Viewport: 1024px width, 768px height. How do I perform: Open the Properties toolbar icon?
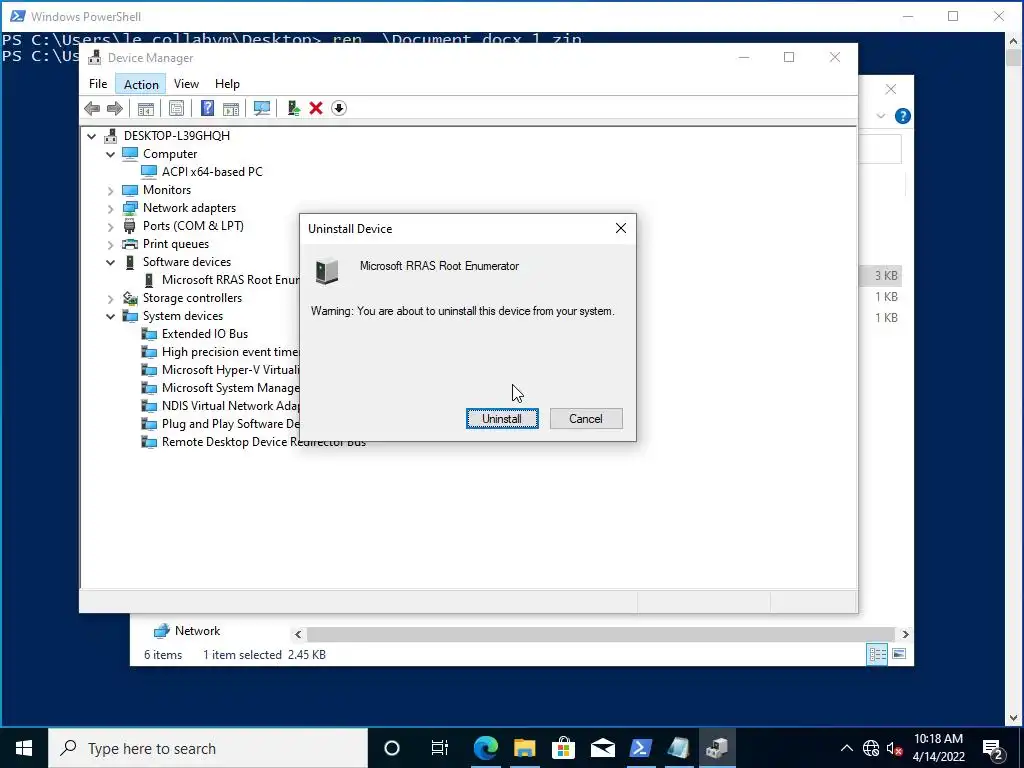coord(176,108)
